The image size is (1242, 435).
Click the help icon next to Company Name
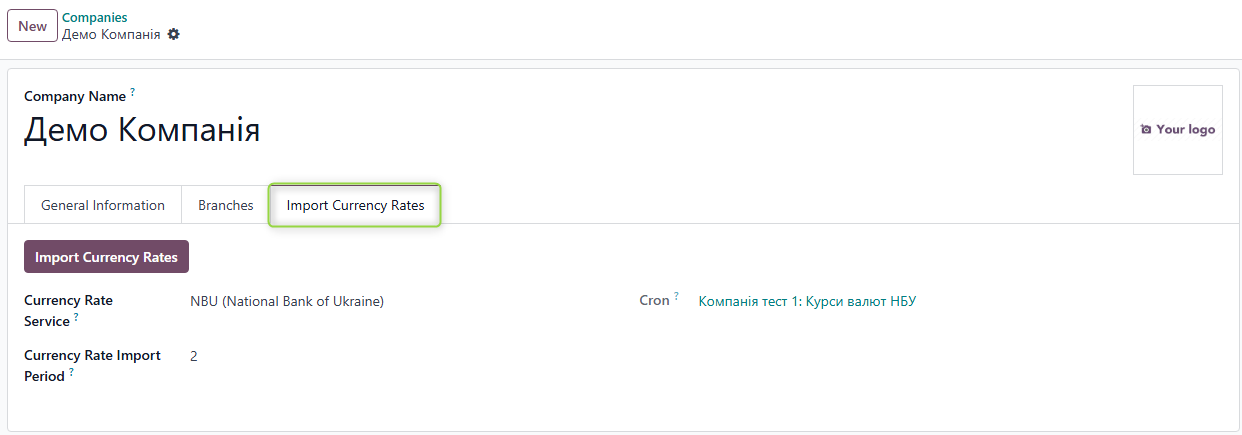pos(132,92)
